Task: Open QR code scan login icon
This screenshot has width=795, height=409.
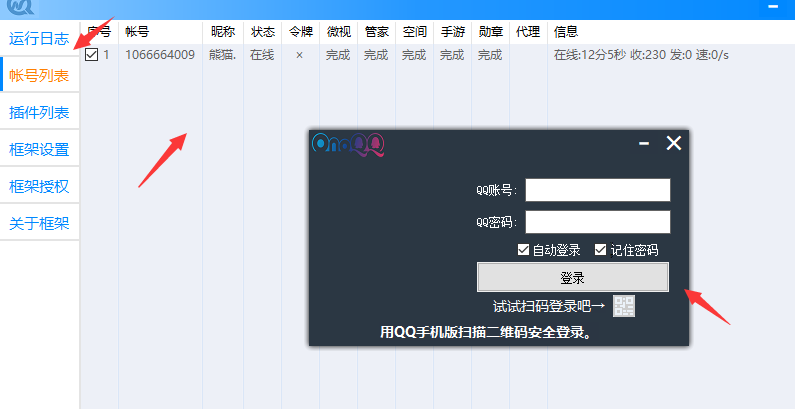Action: tap(624, 306)
